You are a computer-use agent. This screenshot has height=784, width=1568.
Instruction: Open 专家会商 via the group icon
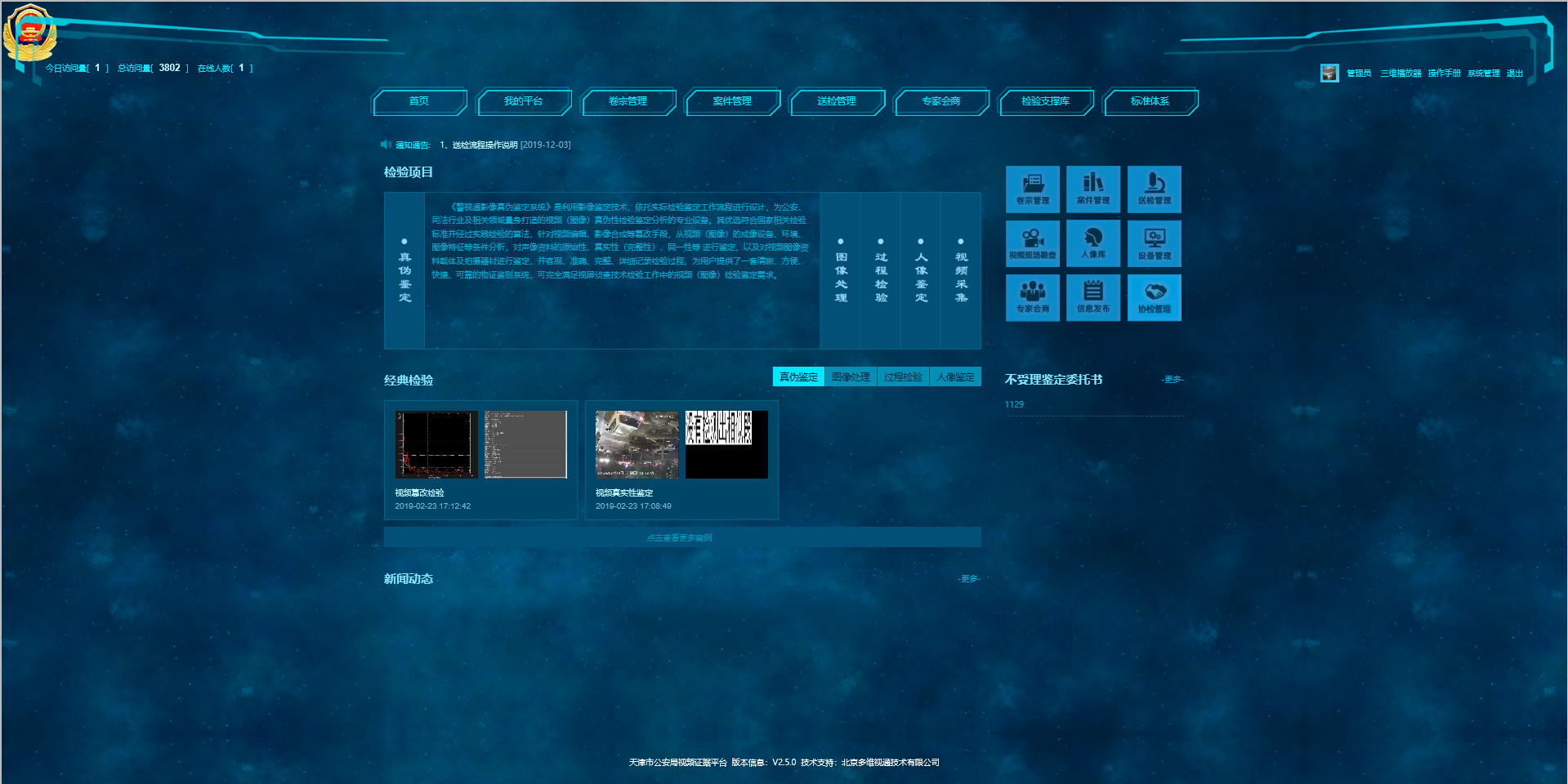1032,297
